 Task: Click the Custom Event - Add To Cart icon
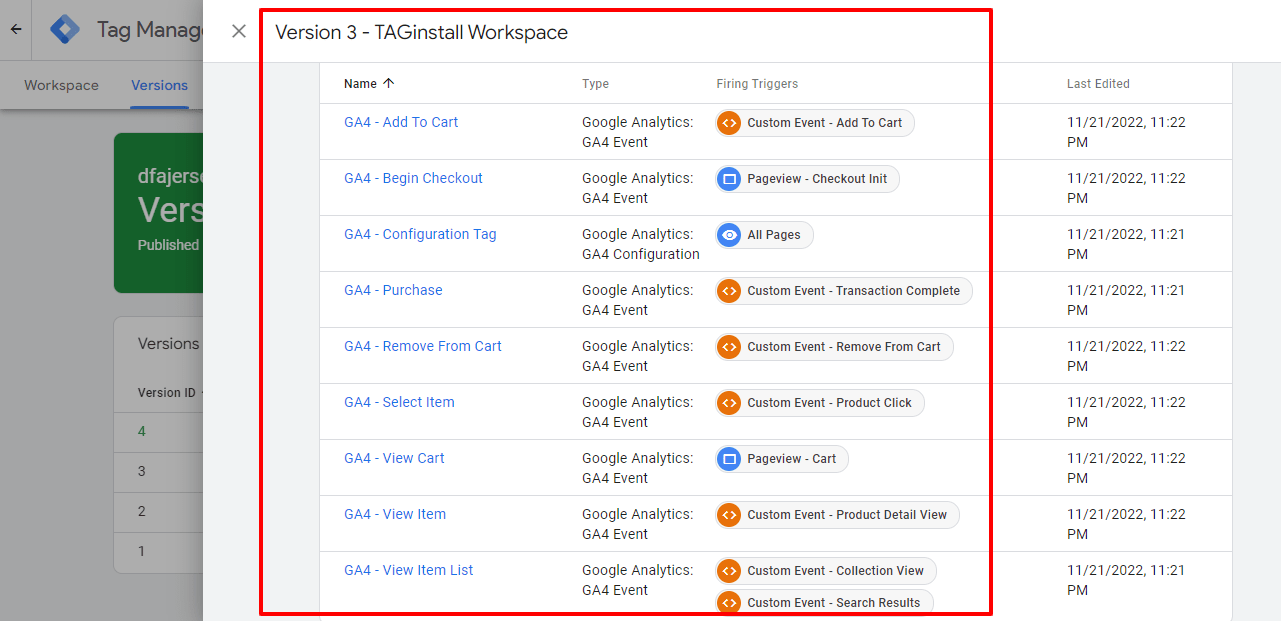pos(730,123)
